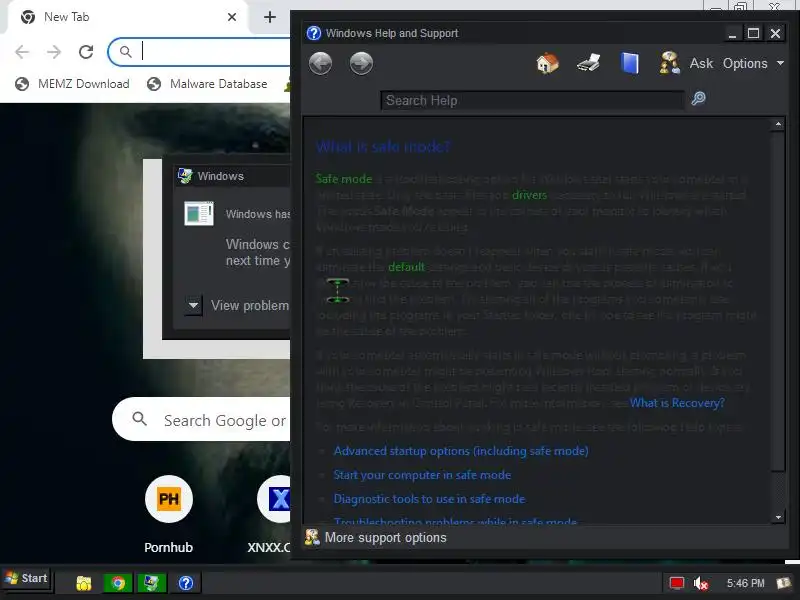
Task: Maximize the Windows Help and Support window
Action: point(754,33)
